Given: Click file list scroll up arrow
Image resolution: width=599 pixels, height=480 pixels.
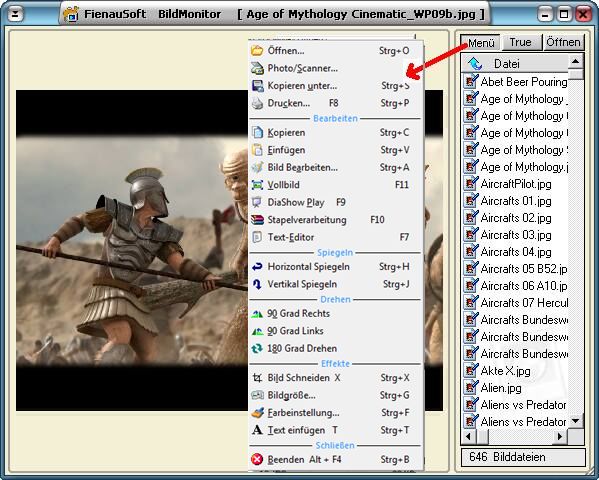Looking at the screenshot, I should tap(575, 62).
